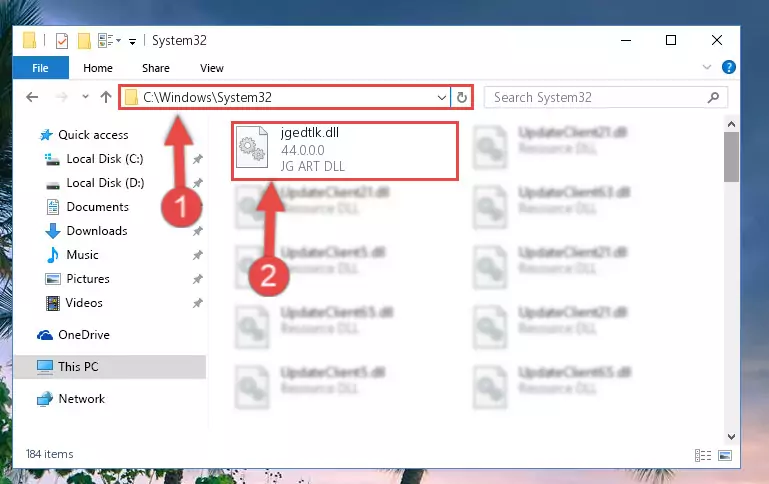Click the pin icon beside Downloads

point(198,231)
